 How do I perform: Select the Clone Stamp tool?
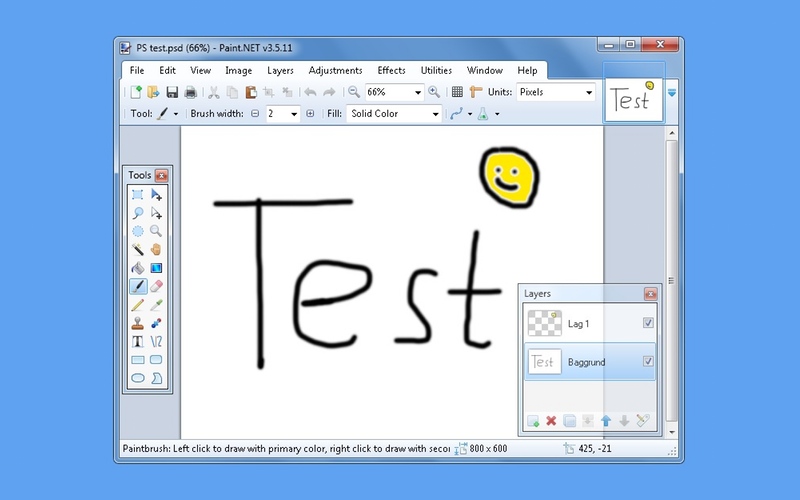[138, 323]
